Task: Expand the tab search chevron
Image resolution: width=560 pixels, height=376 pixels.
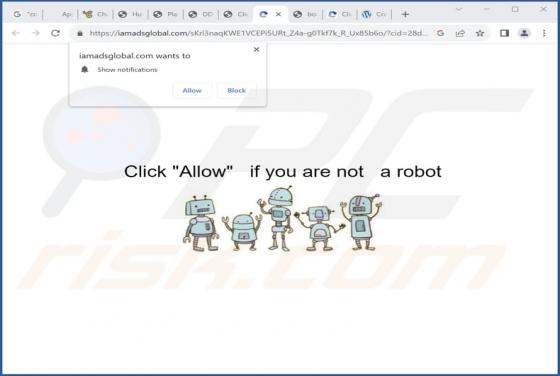Action: coord(459,10)
